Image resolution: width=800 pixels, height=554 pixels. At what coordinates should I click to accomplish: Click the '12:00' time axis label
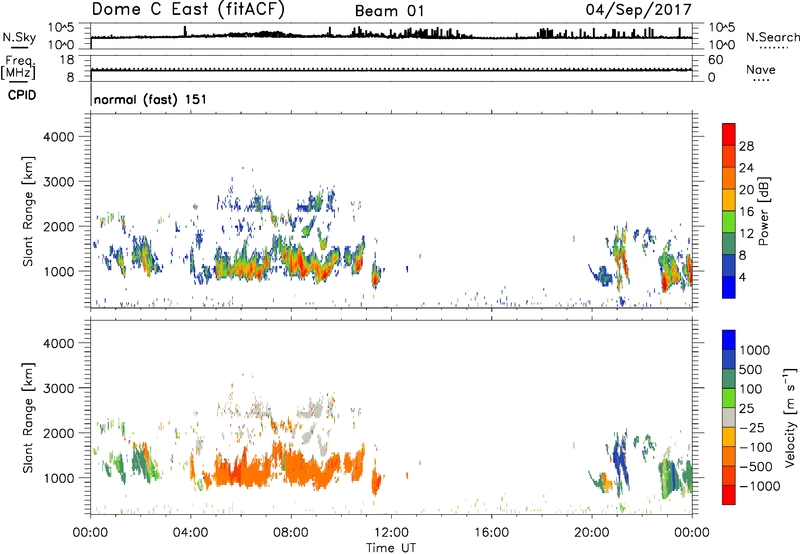[391, 533]
